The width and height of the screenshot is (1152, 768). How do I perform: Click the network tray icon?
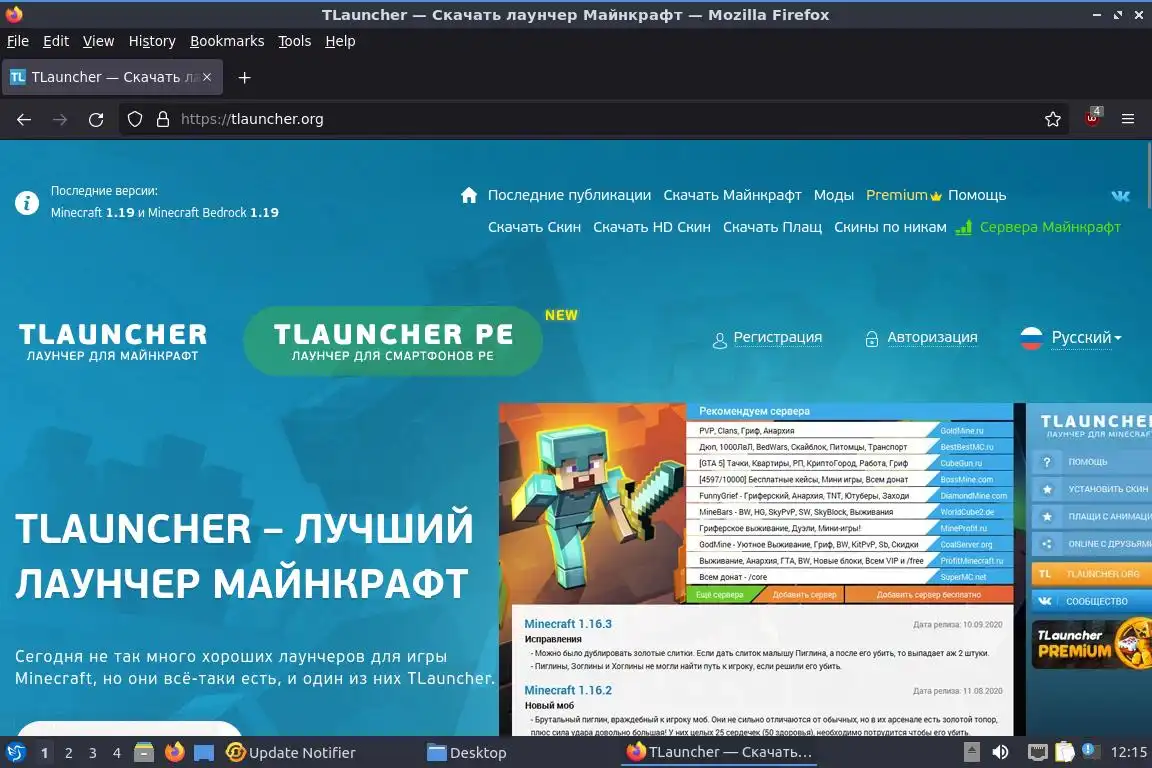1037,752
